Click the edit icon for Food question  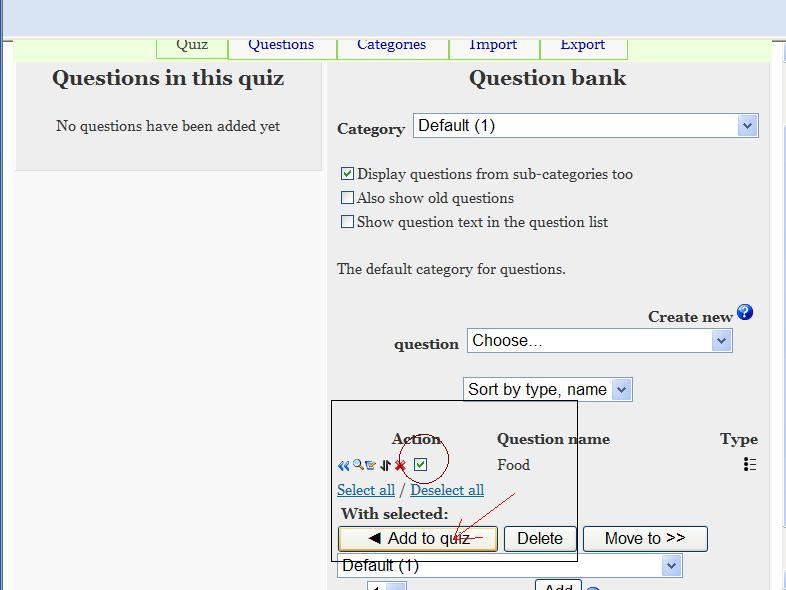[371, 465]
